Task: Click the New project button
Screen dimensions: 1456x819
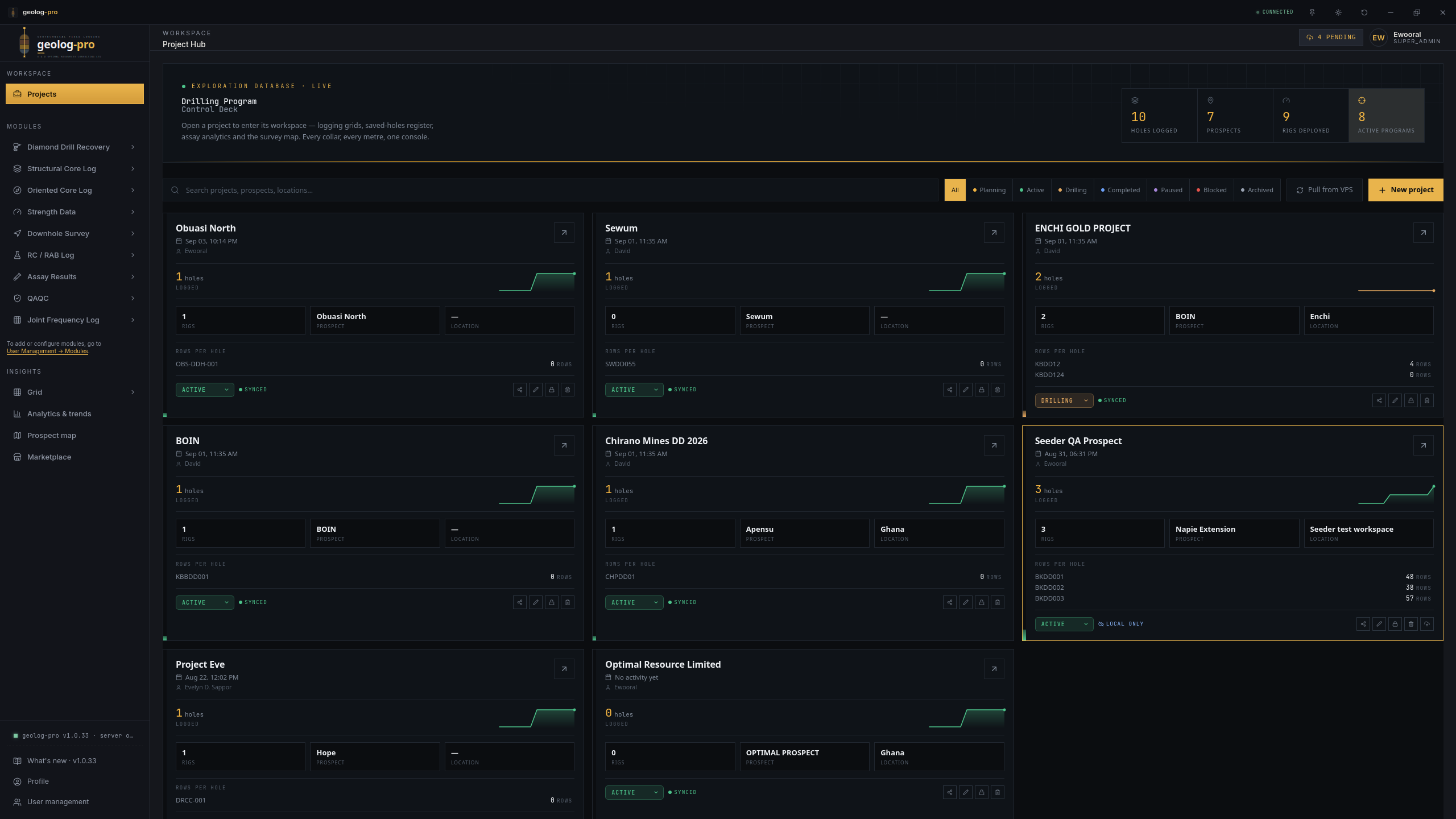Action: [1405, 190]
